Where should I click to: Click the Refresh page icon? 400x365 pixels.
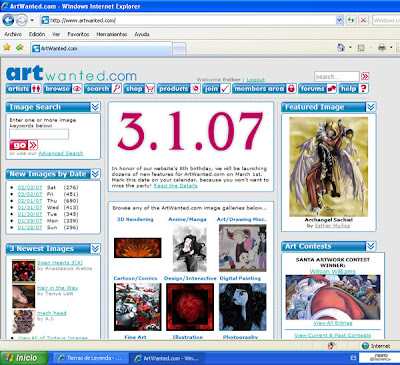tap(350, 20)
